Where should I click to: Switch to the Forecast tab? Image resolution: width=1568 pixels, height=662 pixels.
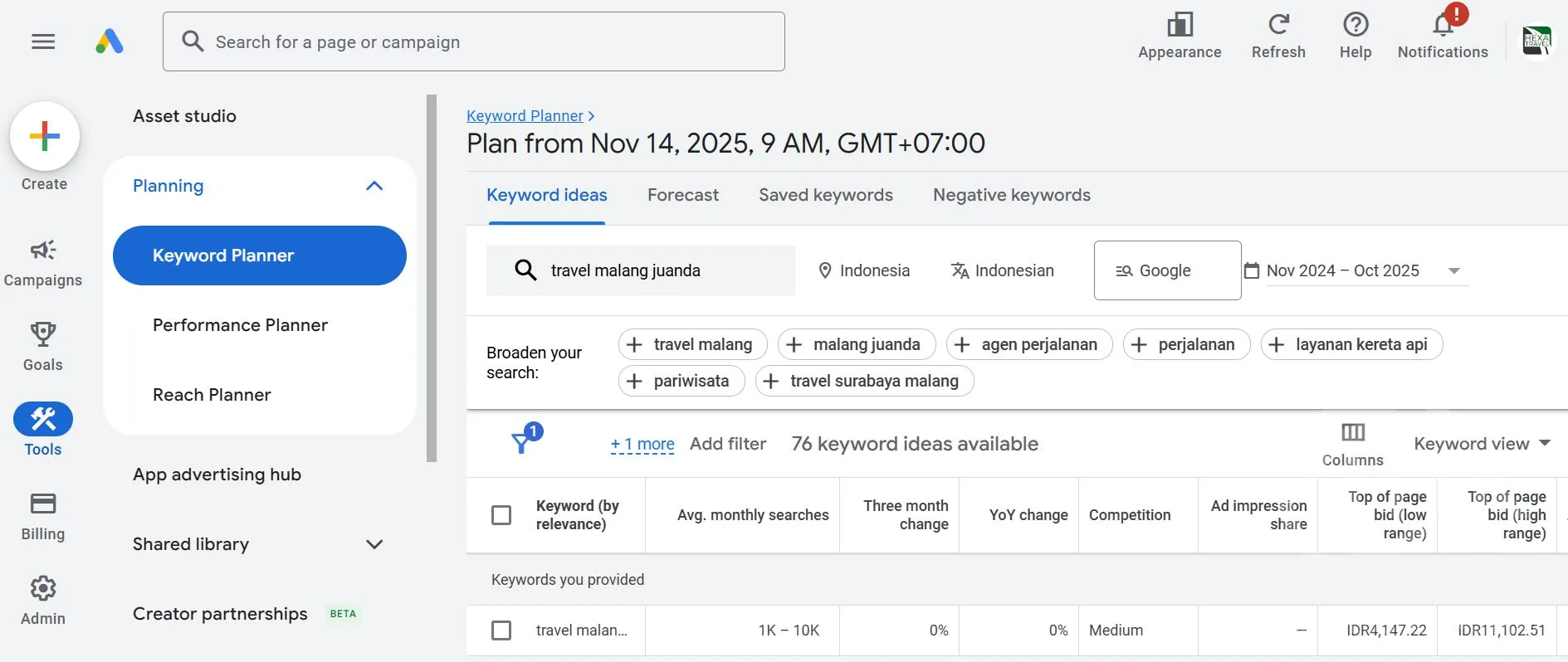click(x=683, y=195)
